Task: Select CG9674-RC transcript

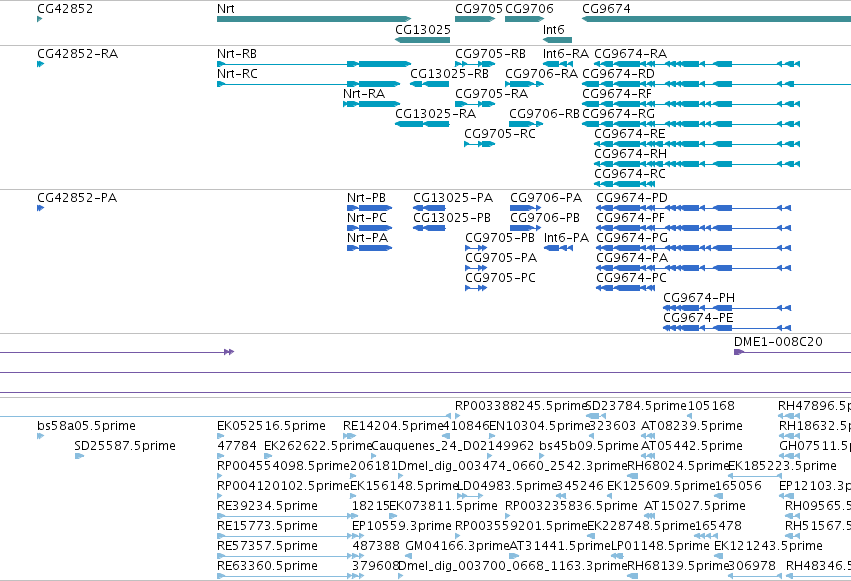Action: click(x=625, y=184)
